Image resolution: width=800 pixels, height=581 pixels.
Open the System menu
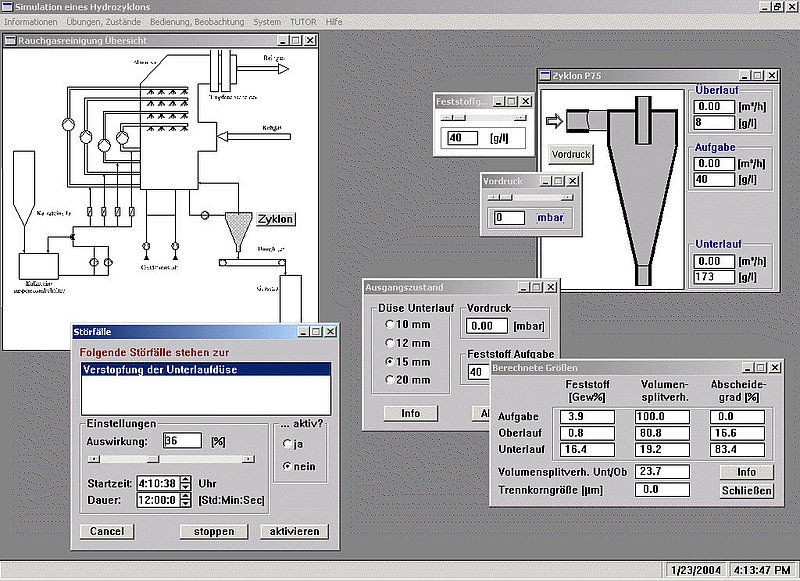click(x=267, y=22)
